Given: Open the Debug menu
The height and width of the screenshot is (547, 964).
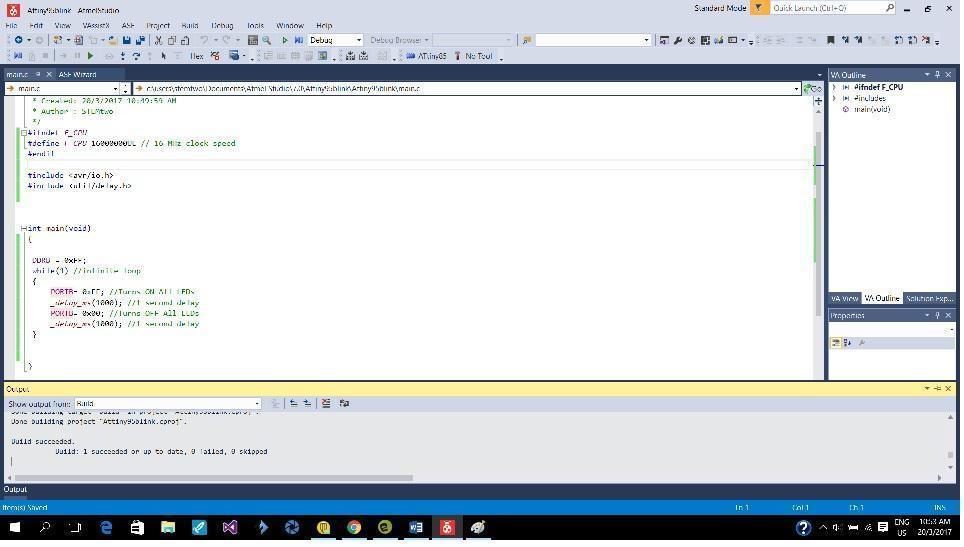Looking at the screenshot, I should pyautogui.click(x=222, y=25).
